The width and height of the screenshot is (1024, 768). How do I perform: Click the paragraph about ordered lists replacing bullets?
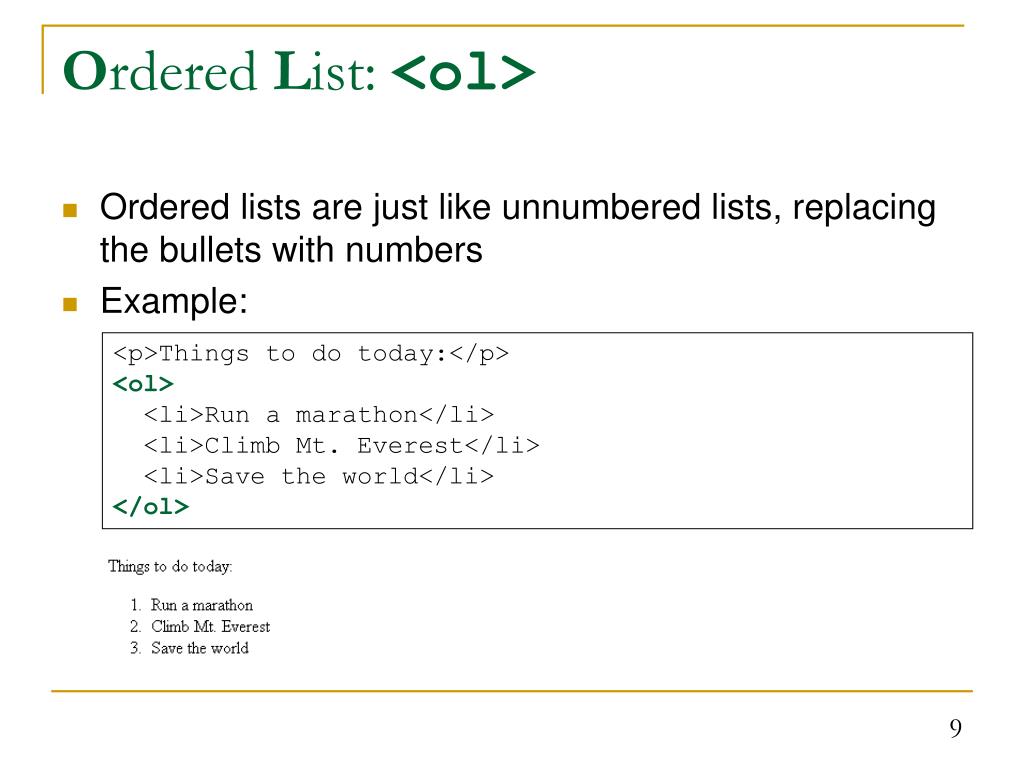518,229
